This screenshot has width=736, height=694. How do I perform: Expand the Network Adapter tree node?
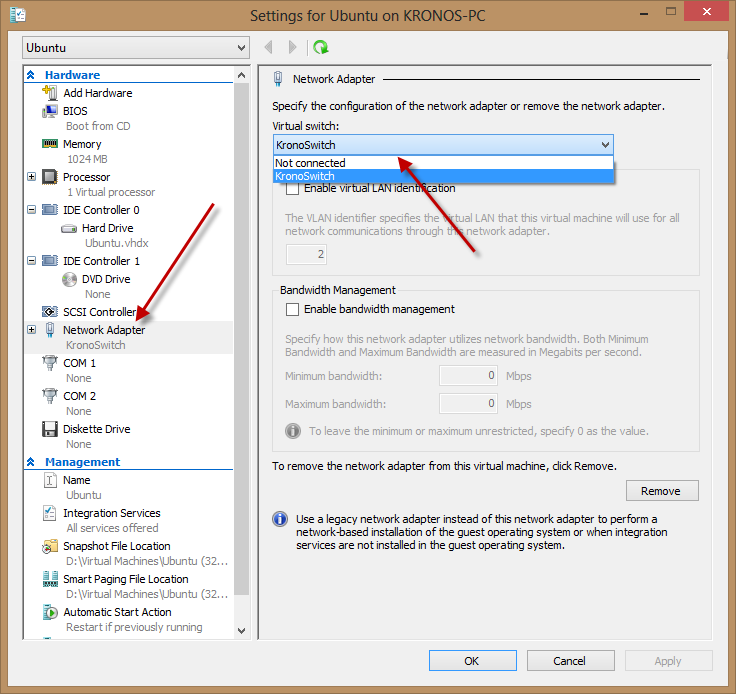[x=31, y=330]
